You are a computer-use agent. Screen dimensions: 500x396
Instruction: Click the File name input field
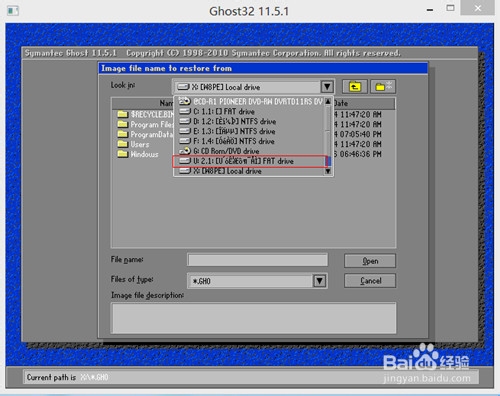pos(257,260)
